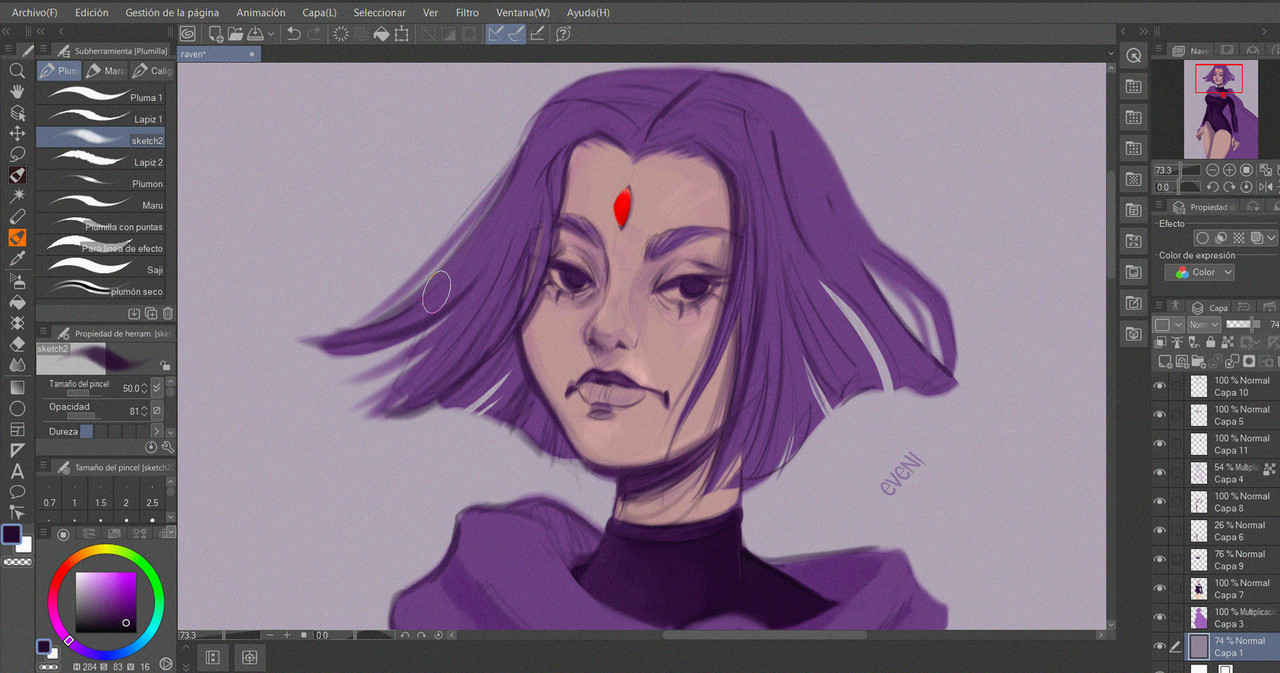1280x673 pixels.
Task: Open the Animación menu
Action: (x=261, y=13)
